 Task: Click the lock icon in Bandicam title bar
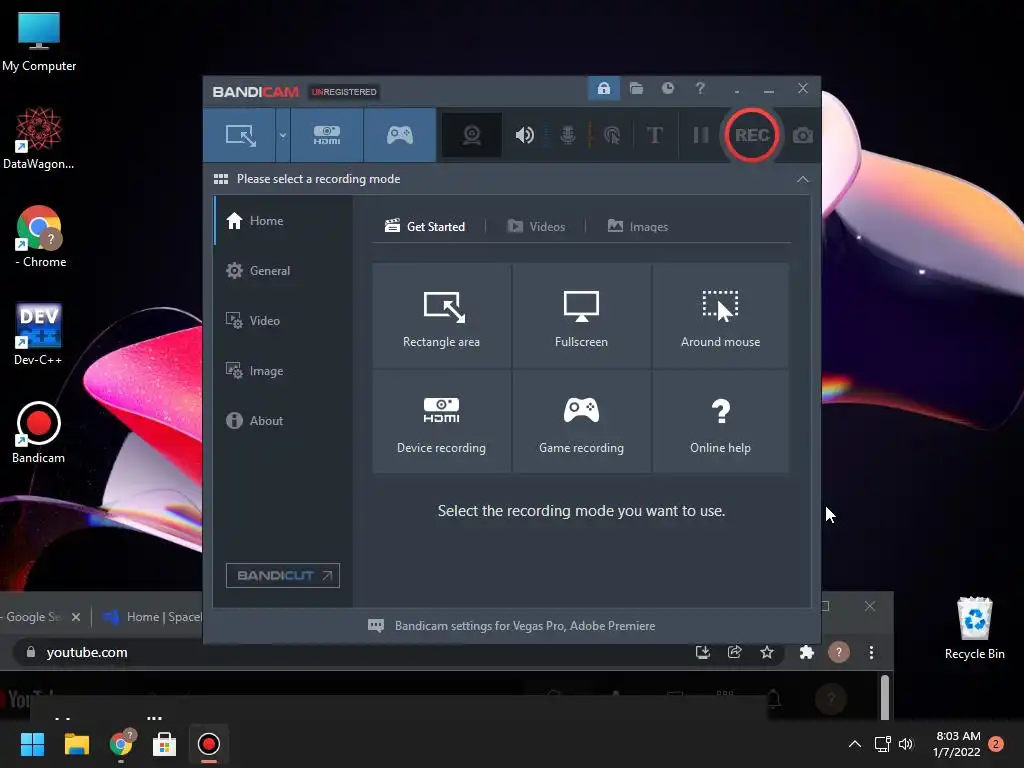[603, 88]
